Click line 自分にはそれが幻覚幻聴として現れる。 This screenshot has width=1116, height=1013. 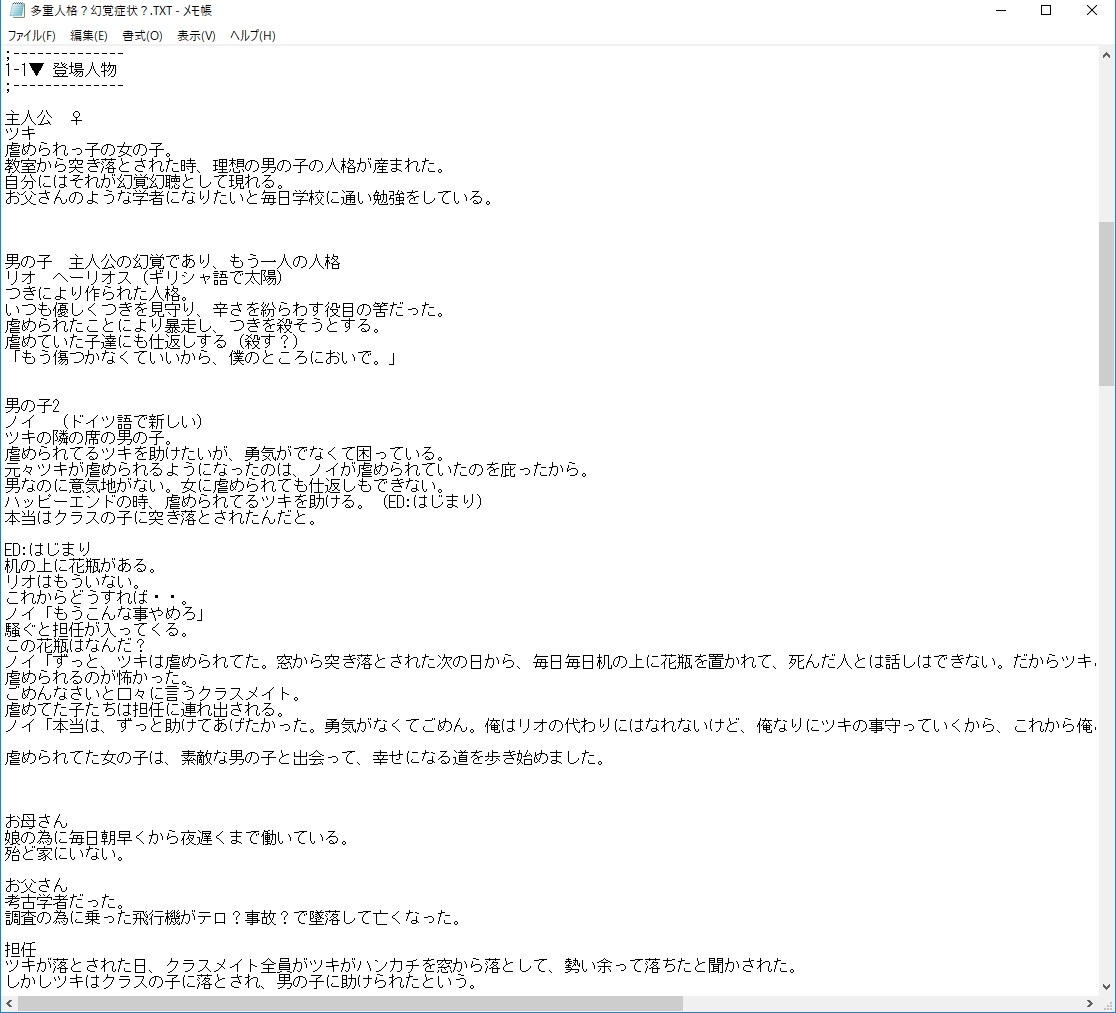tap(146, 182)
